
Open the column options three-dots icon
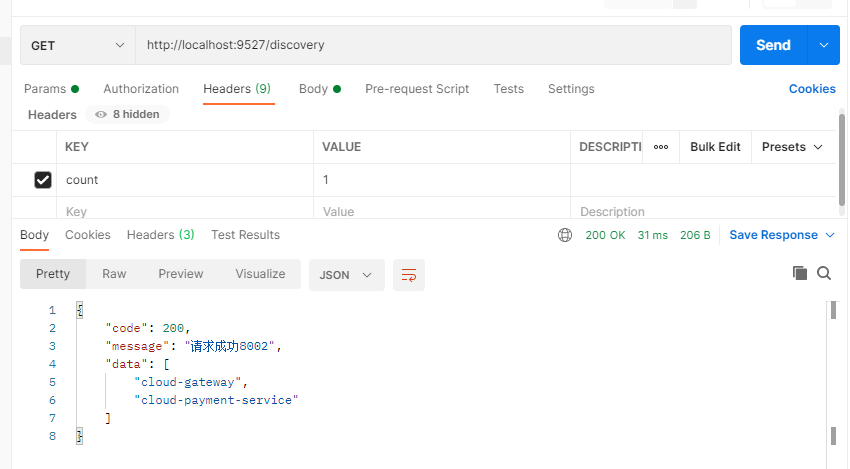click(661, 147)
